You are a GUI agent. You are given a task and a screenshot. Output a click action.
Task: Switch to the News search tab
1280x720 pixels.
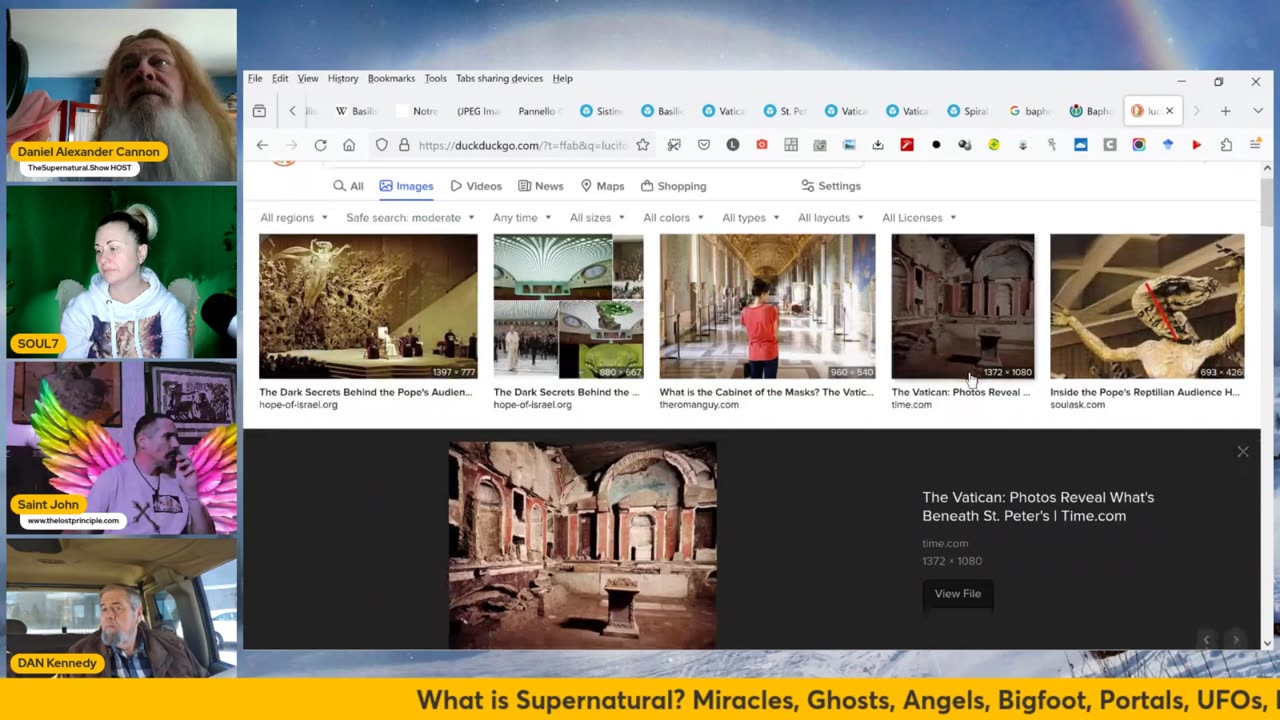click(x=541, y=186)
